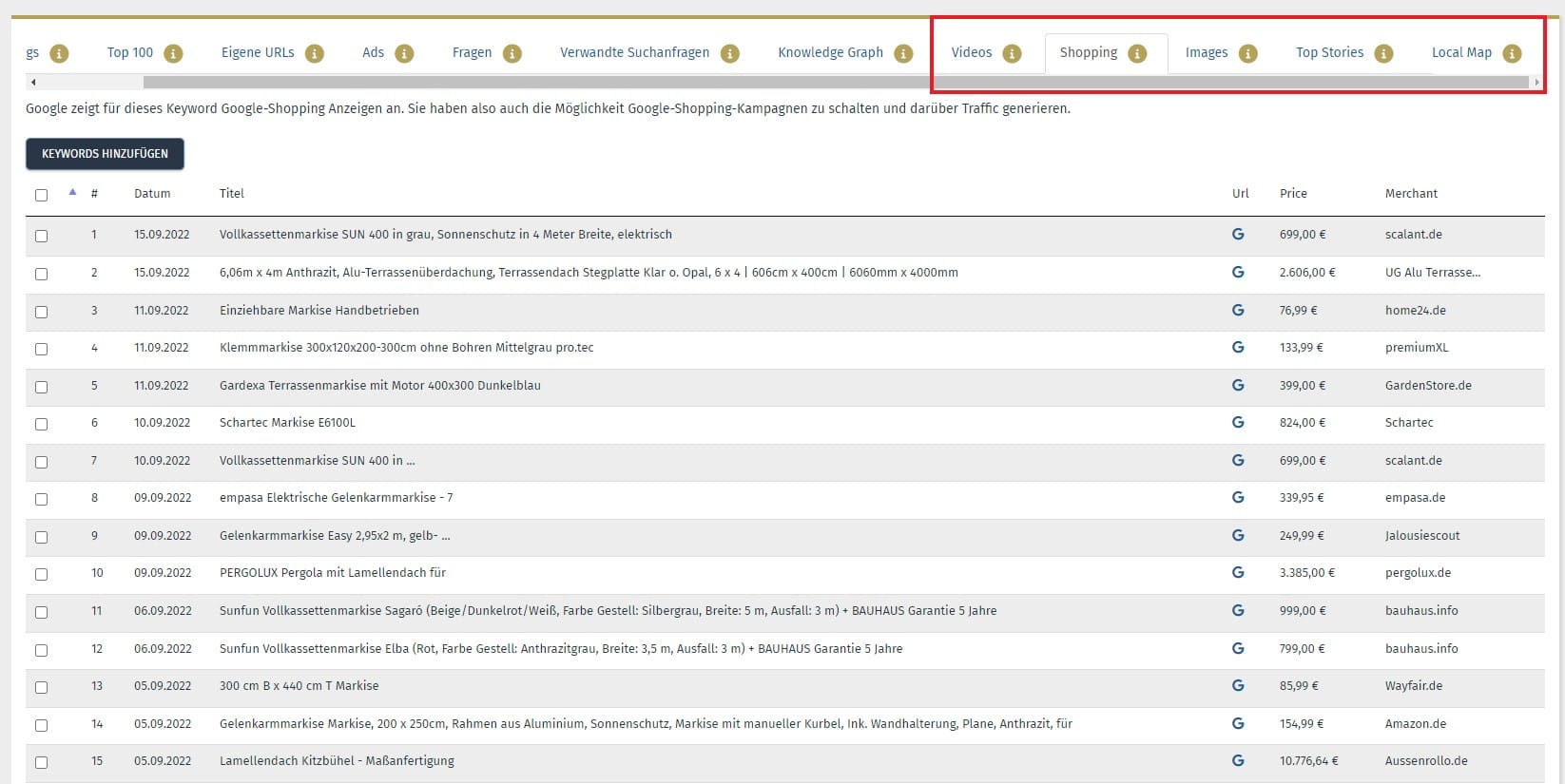
Task: Toggle the select-all checkbox in table header
Action: (41, 195)
